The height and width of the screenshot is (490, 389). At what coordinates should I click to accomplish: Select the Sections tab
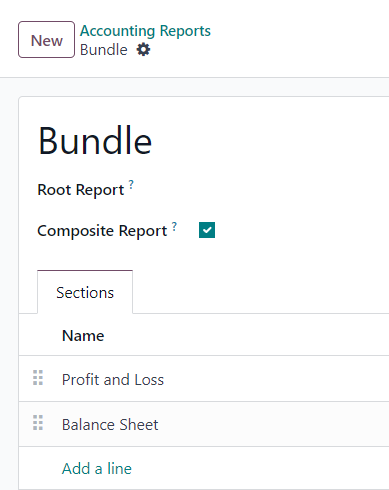(85, 292)
